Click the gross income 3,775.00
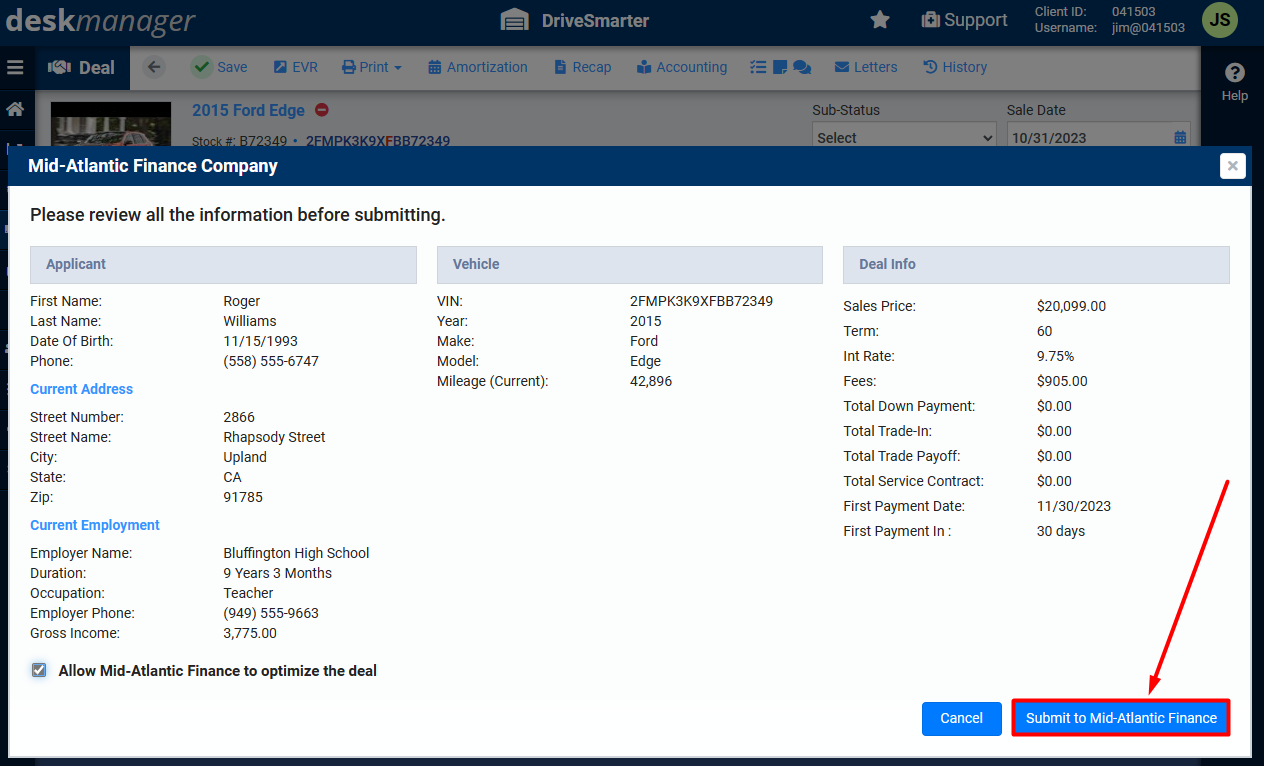Viewport: 1264px width, 766px height. click(250, 633)
